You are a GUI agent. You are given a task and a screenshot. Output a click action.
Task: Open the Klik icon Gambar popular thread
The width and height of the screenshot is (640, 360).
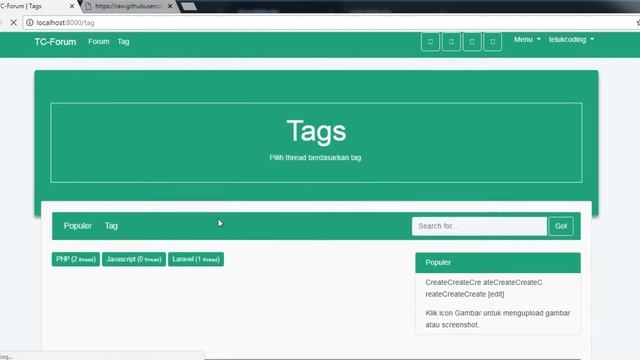coord(498,319)
